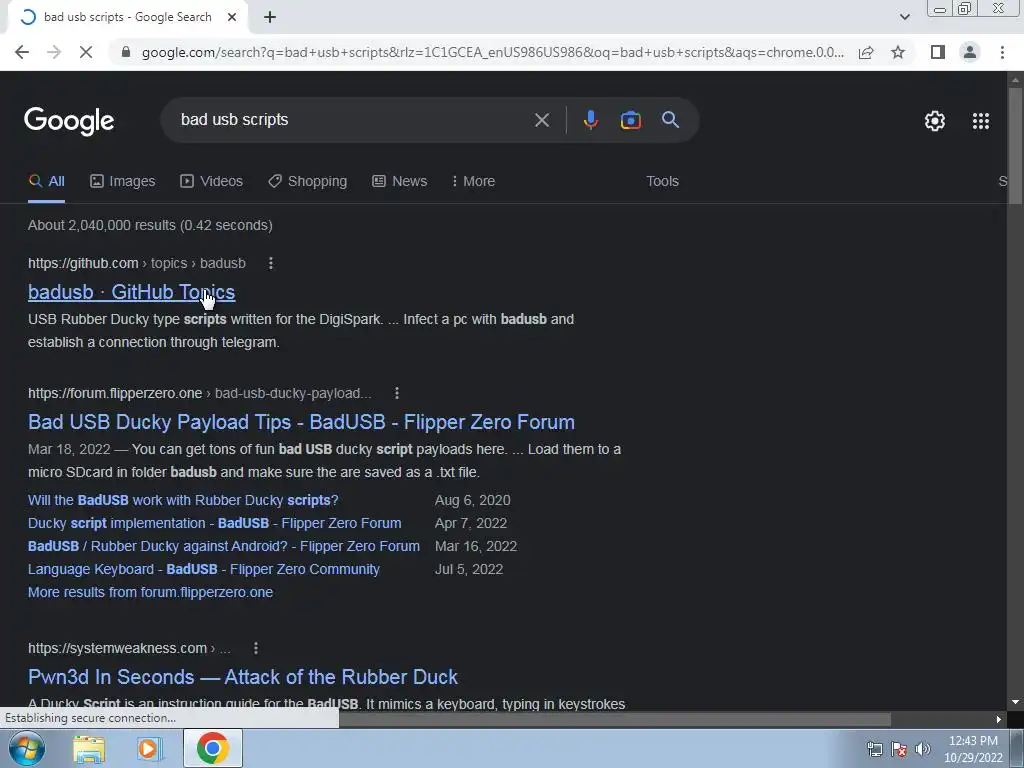1024x768 pixels.
Task: Click the network tray icon
Action: 874,749
